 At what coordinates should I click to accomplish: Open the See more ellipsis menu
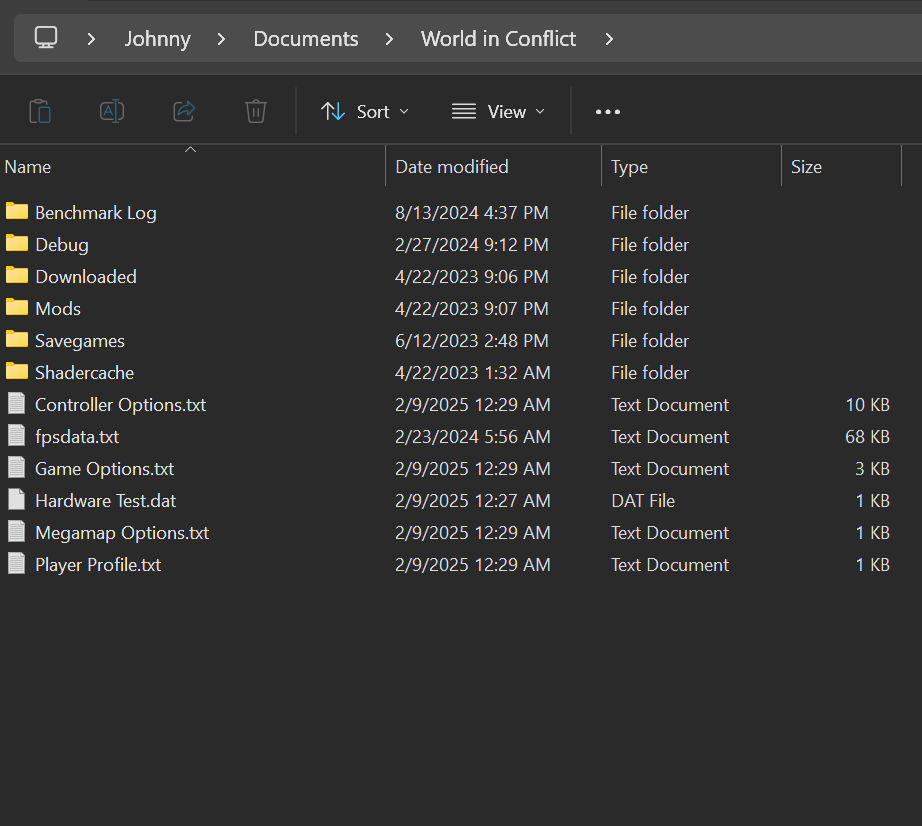tap(607, 112)
